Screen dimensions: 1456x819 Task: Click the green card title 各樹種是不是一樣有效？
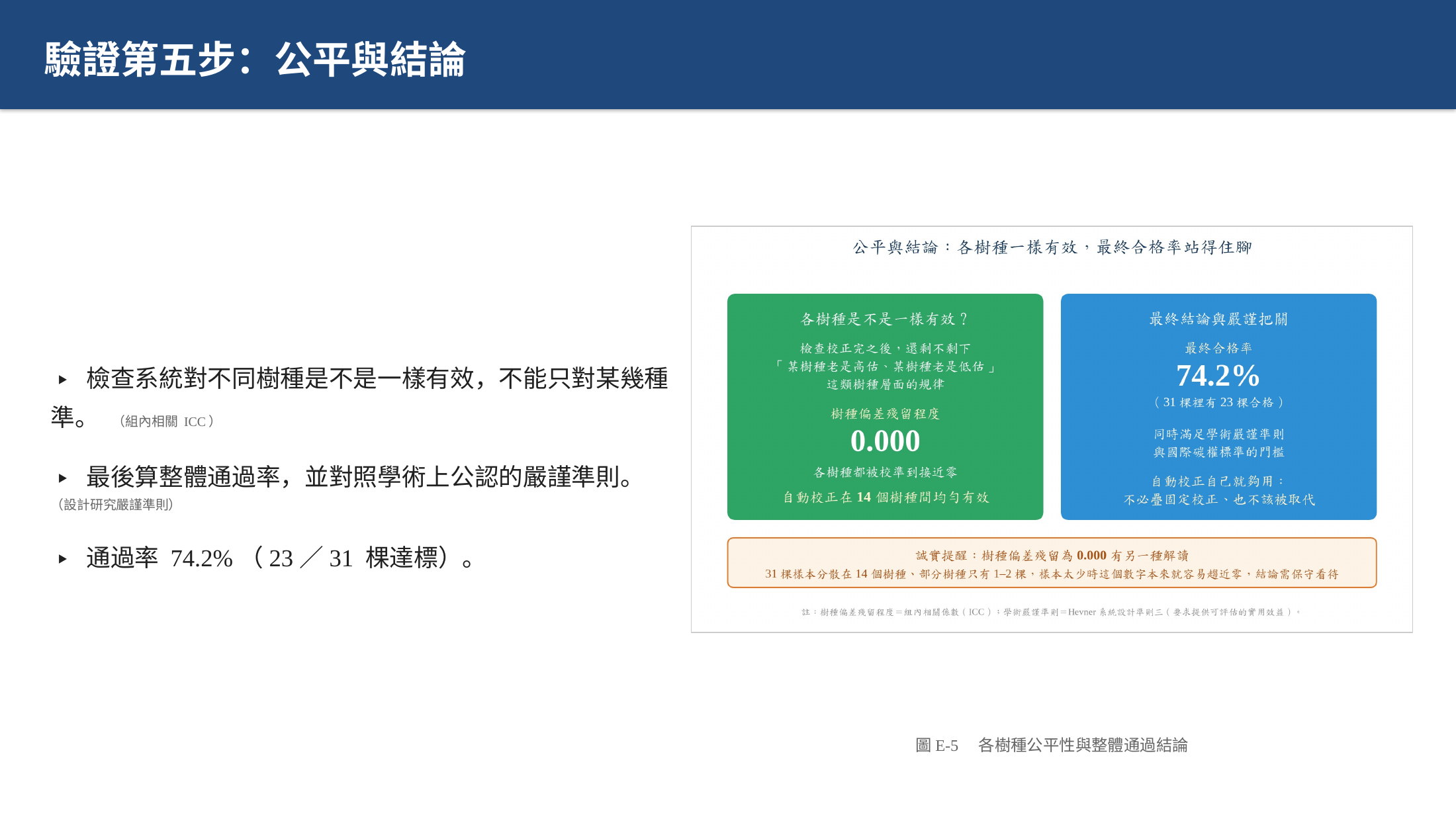(x=885, y=319)
